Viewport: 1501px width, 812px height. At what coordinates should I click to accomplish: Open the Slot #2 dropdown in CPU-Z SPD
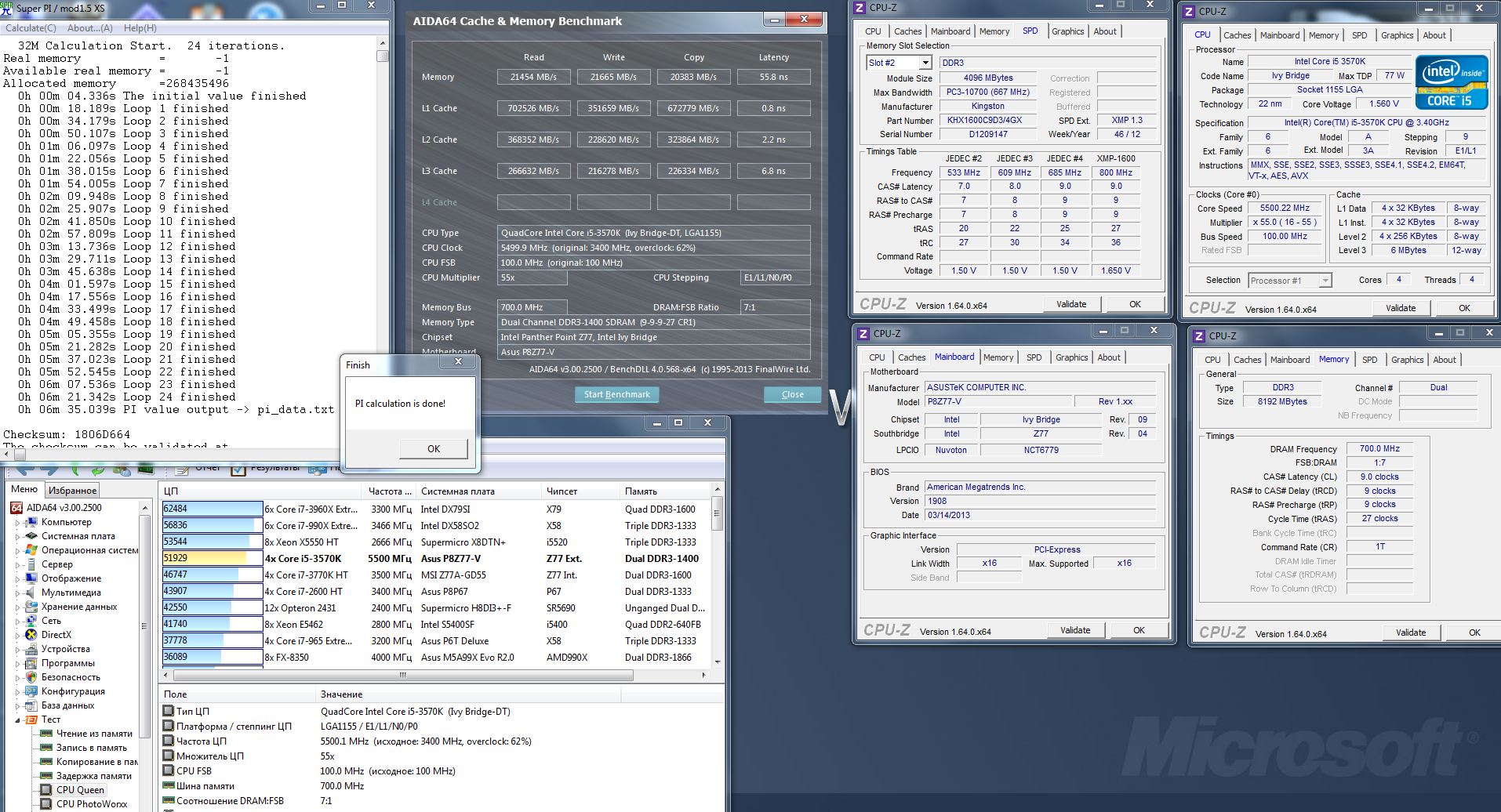coord(925,63)
